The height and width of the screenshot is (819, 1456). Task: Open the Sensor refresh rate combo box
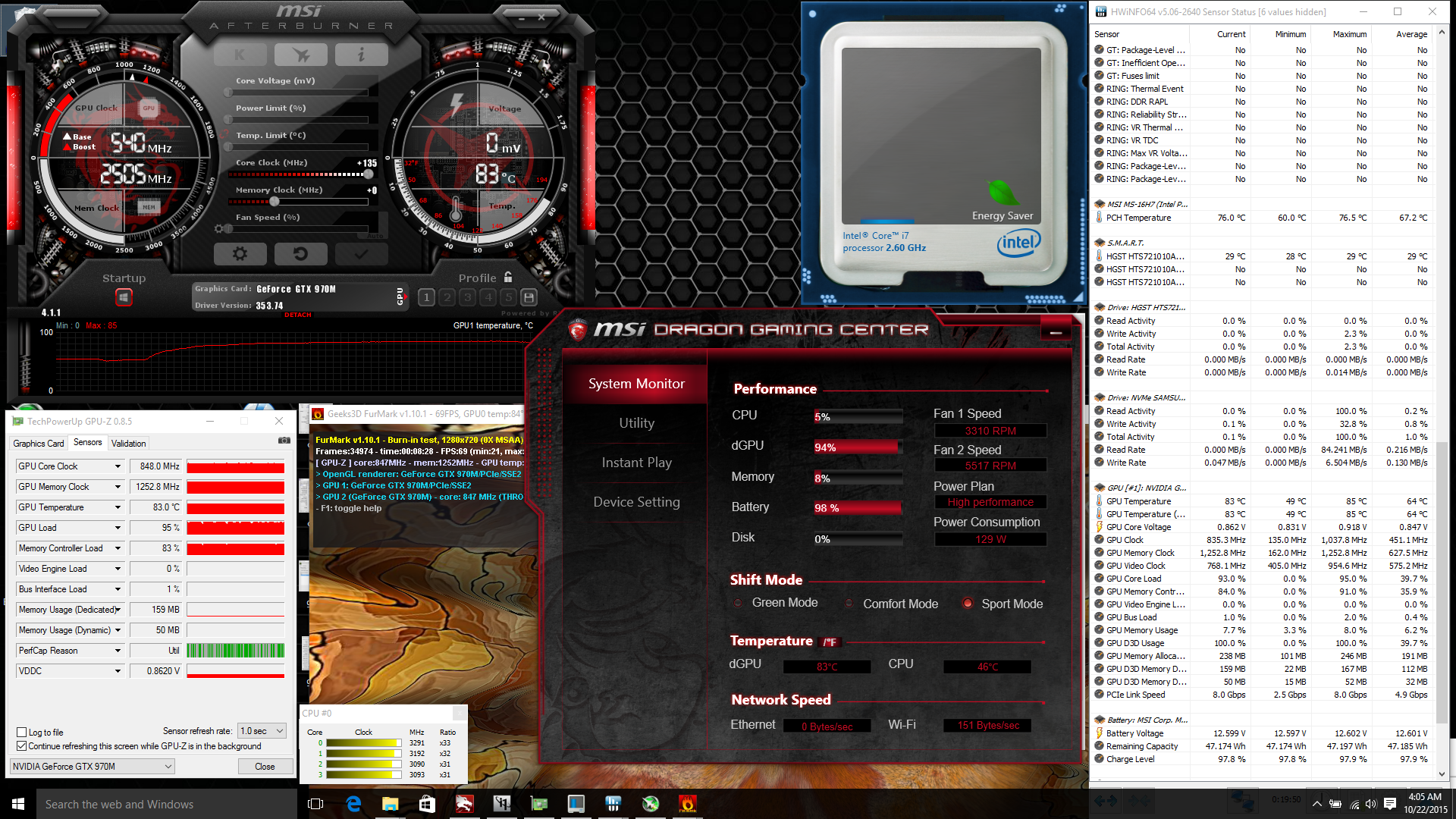click(x=262, y=731)
